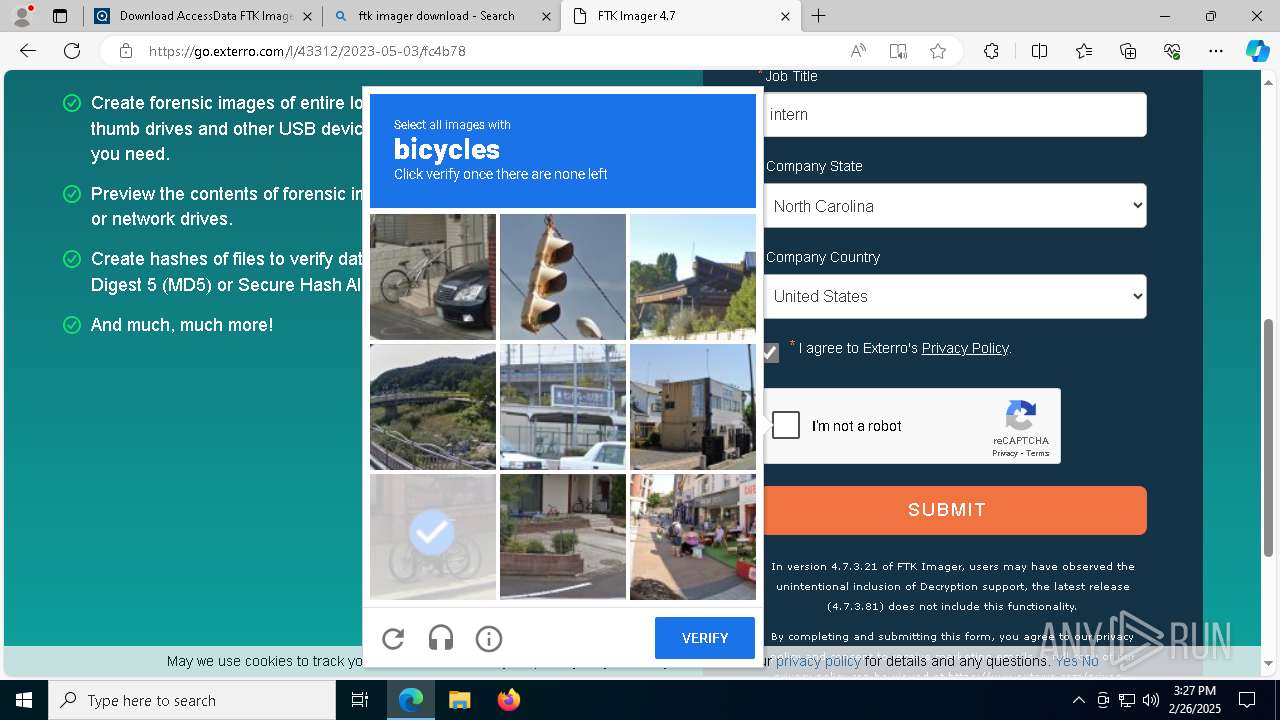The image size is (1280, 720).
Task: Select the rooftop against blue sky tile
Action: tap(693, 277)
